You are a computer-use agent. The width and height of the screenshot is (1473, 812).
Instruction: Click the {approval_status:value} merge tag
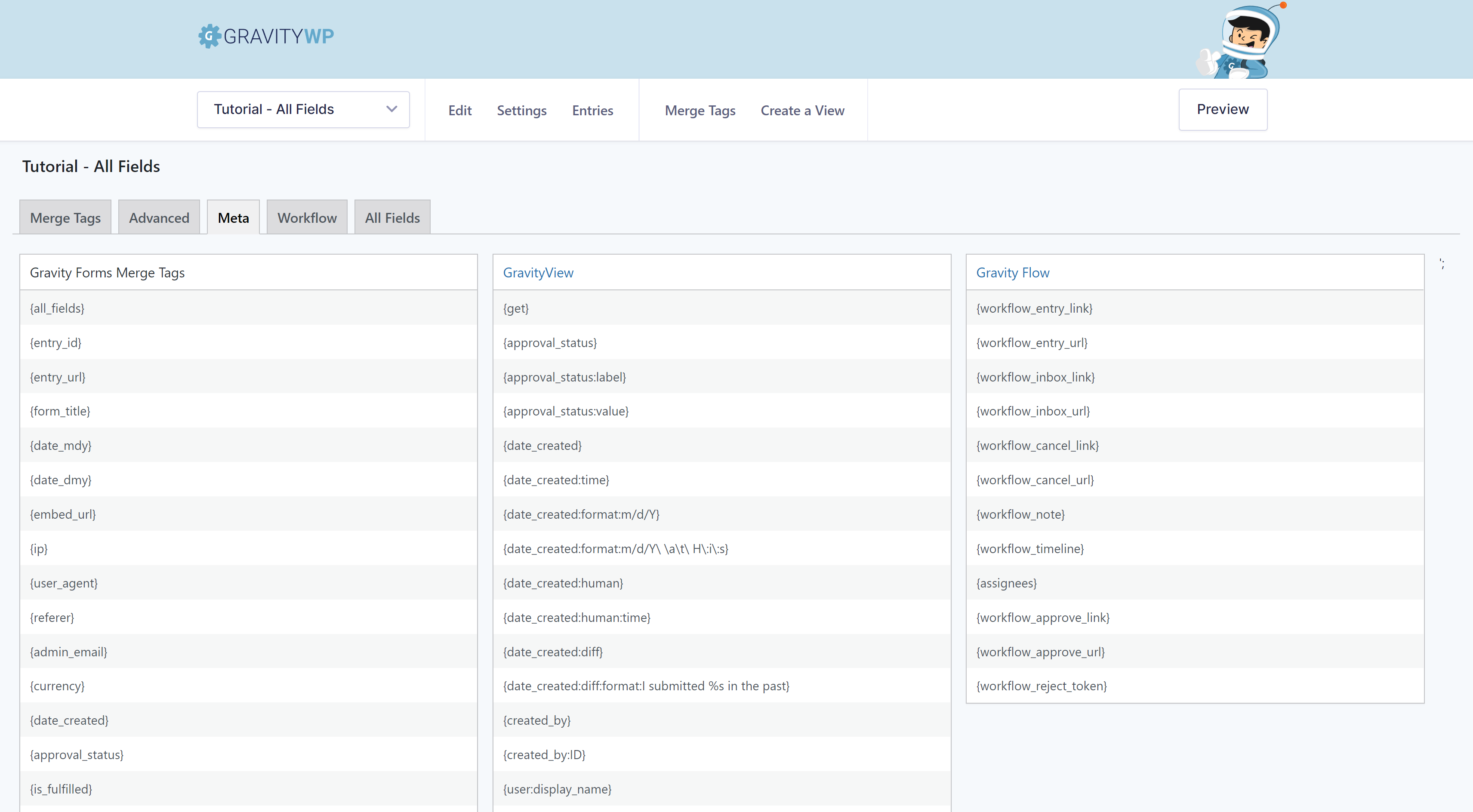[x=566, y=411]
